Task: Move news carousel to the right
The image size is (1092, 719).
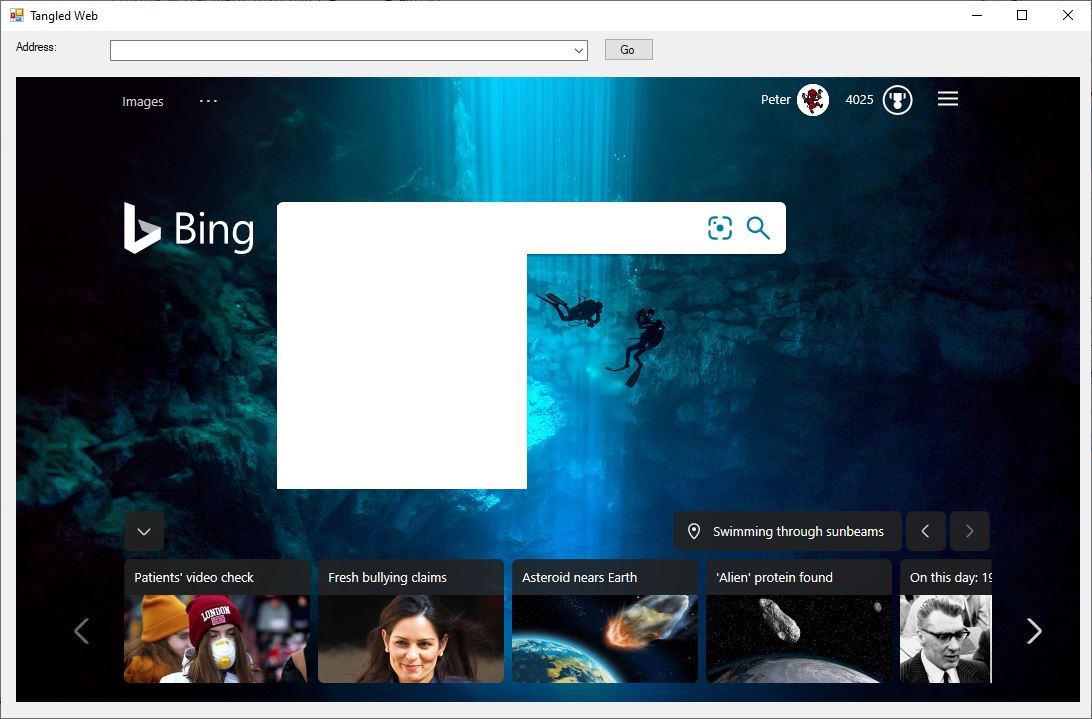Action: pyautogui.click(x=1034, y=631)
